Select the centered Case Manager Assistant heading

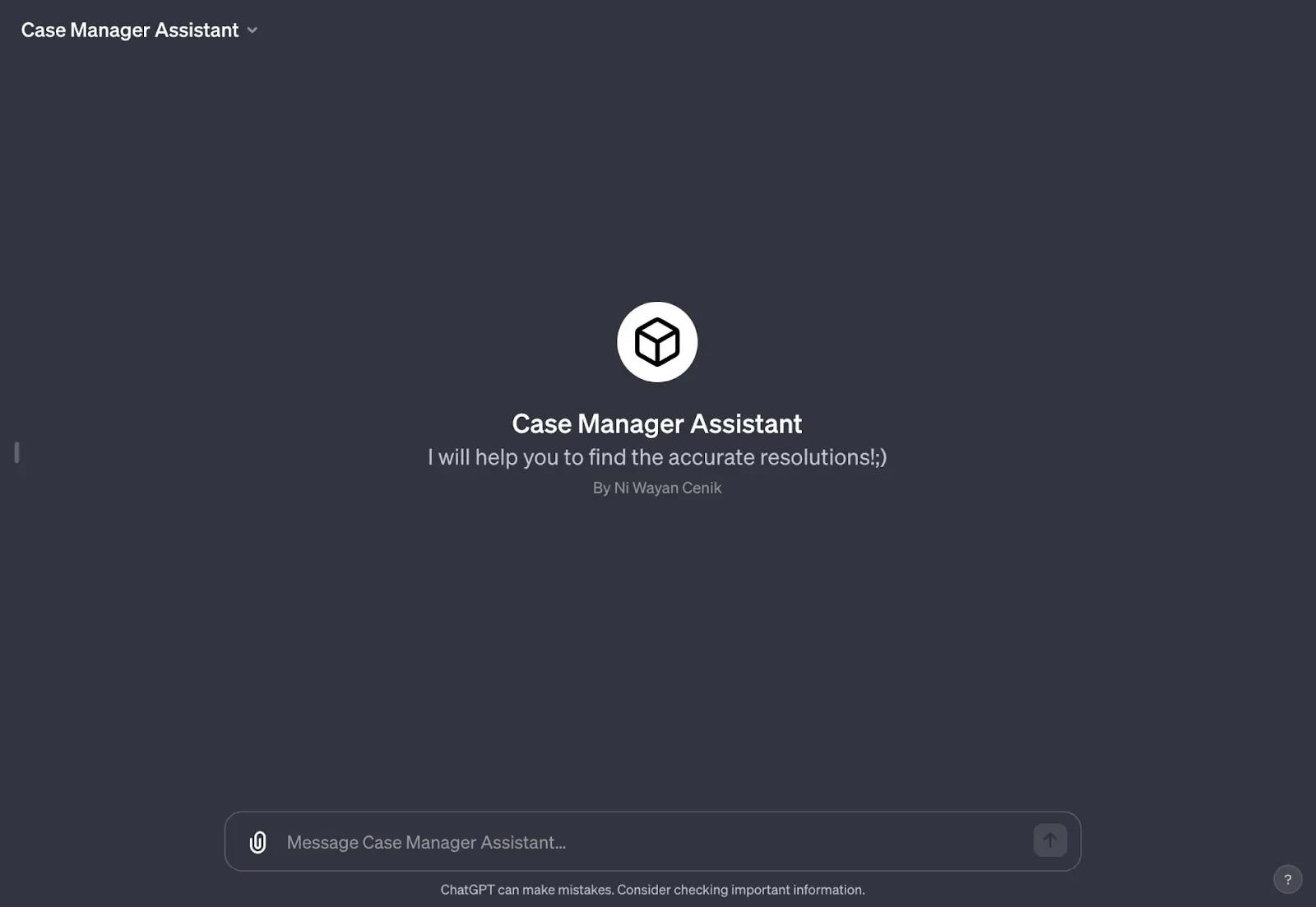657,423
